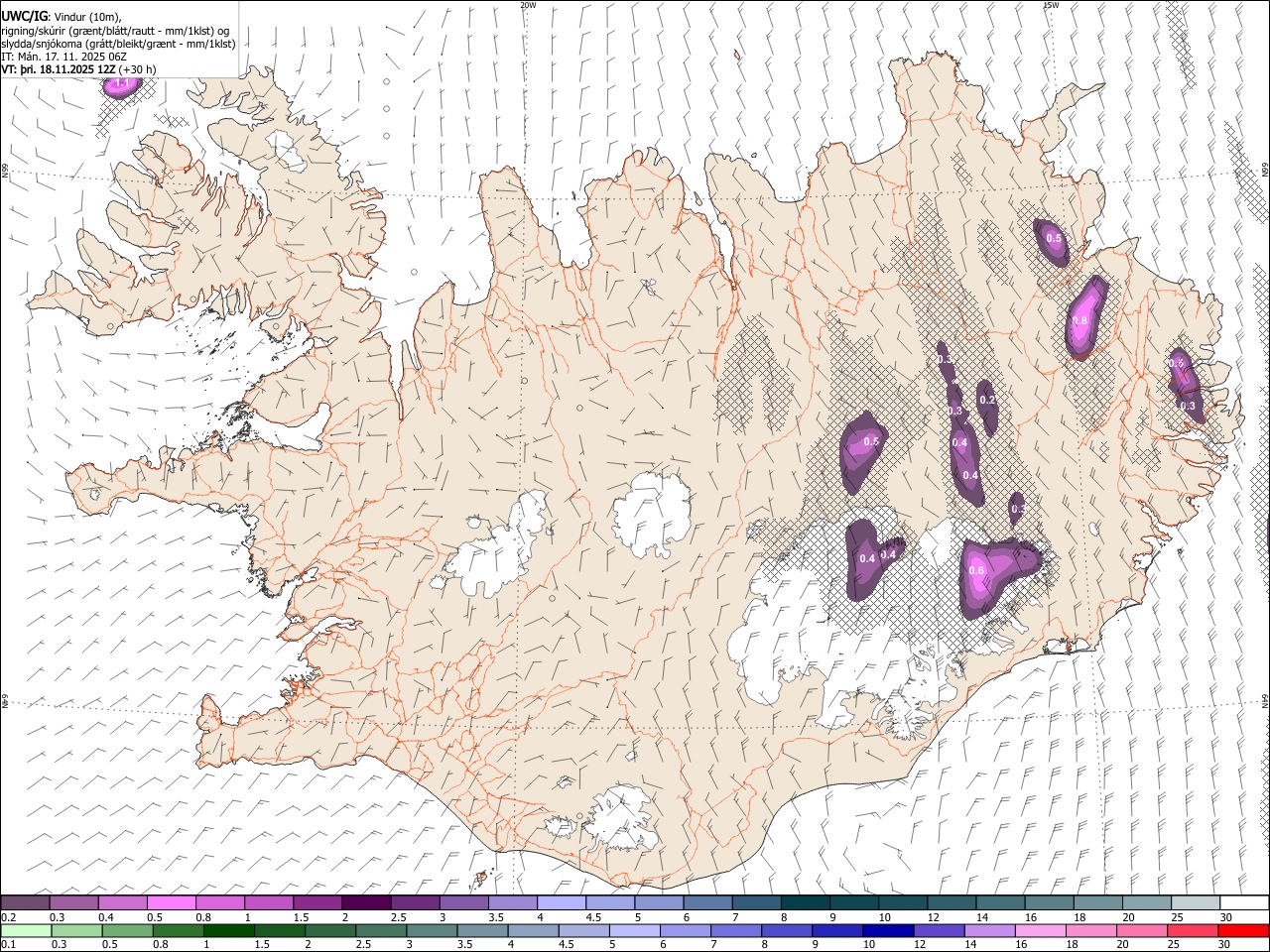Screen dimensions: 1270x952
Task: Click the '0.1' label on the rain scale
Action: click(9, 945)
